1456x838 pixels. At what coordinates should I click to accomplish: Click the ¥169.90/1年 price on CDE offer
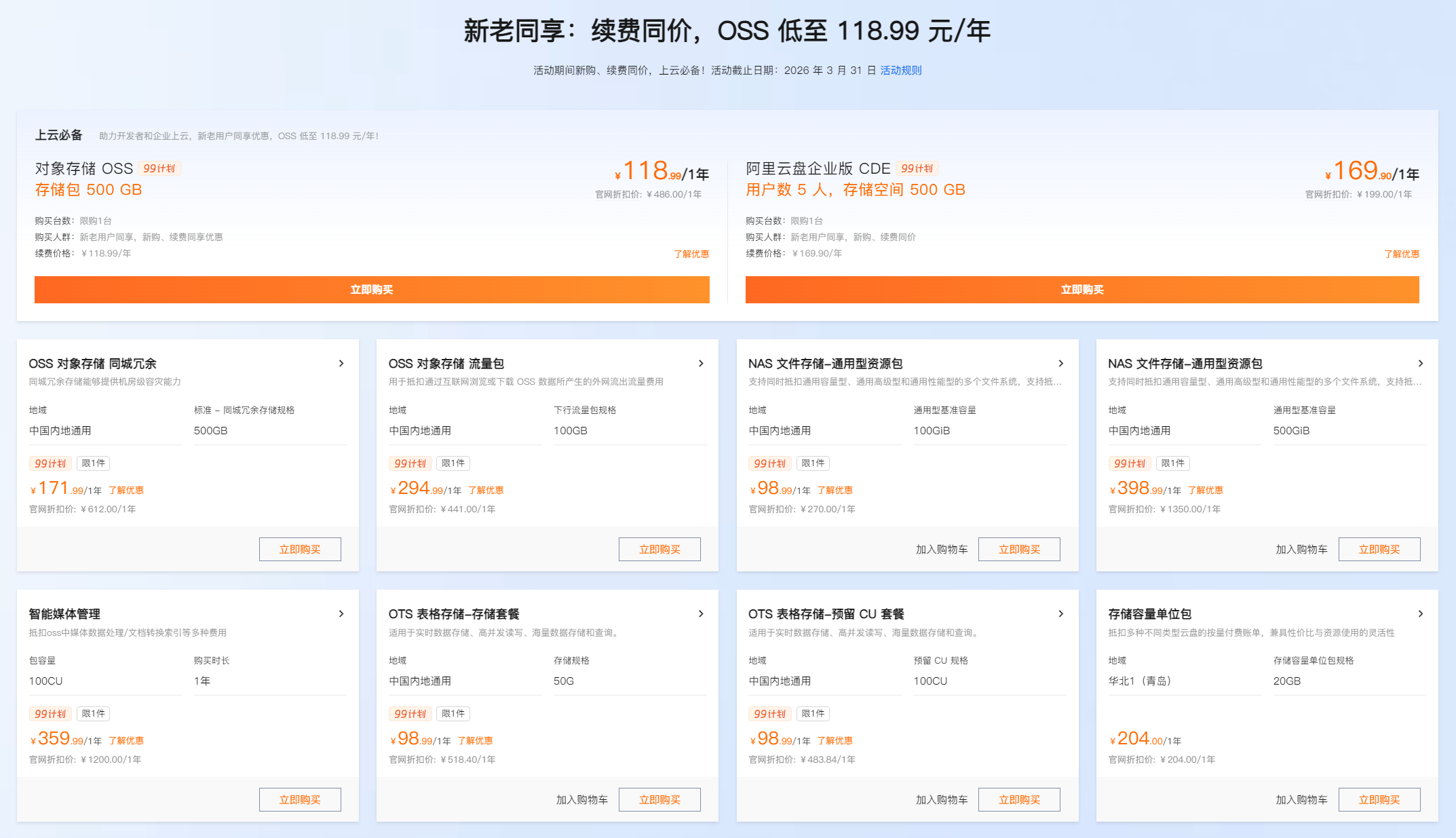point(1372,171)
